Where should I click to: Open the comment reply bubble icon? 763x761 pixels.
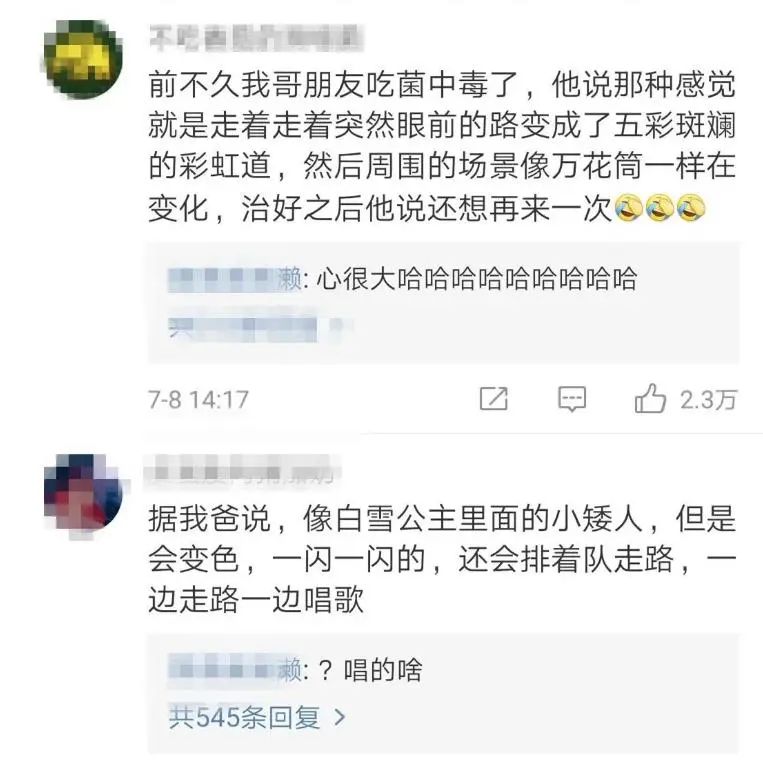572,399
